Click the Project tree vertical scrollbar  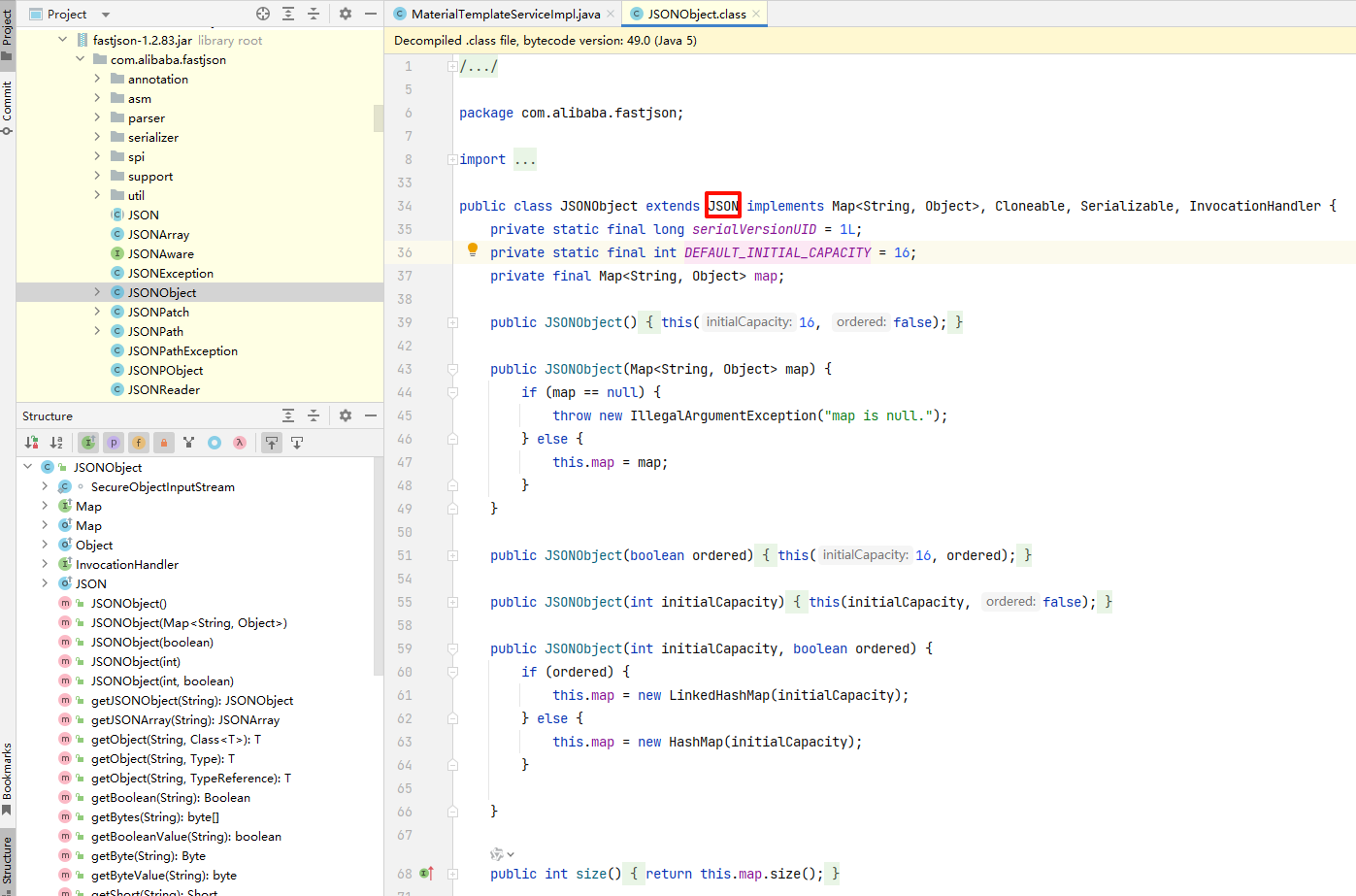point(379,117)
